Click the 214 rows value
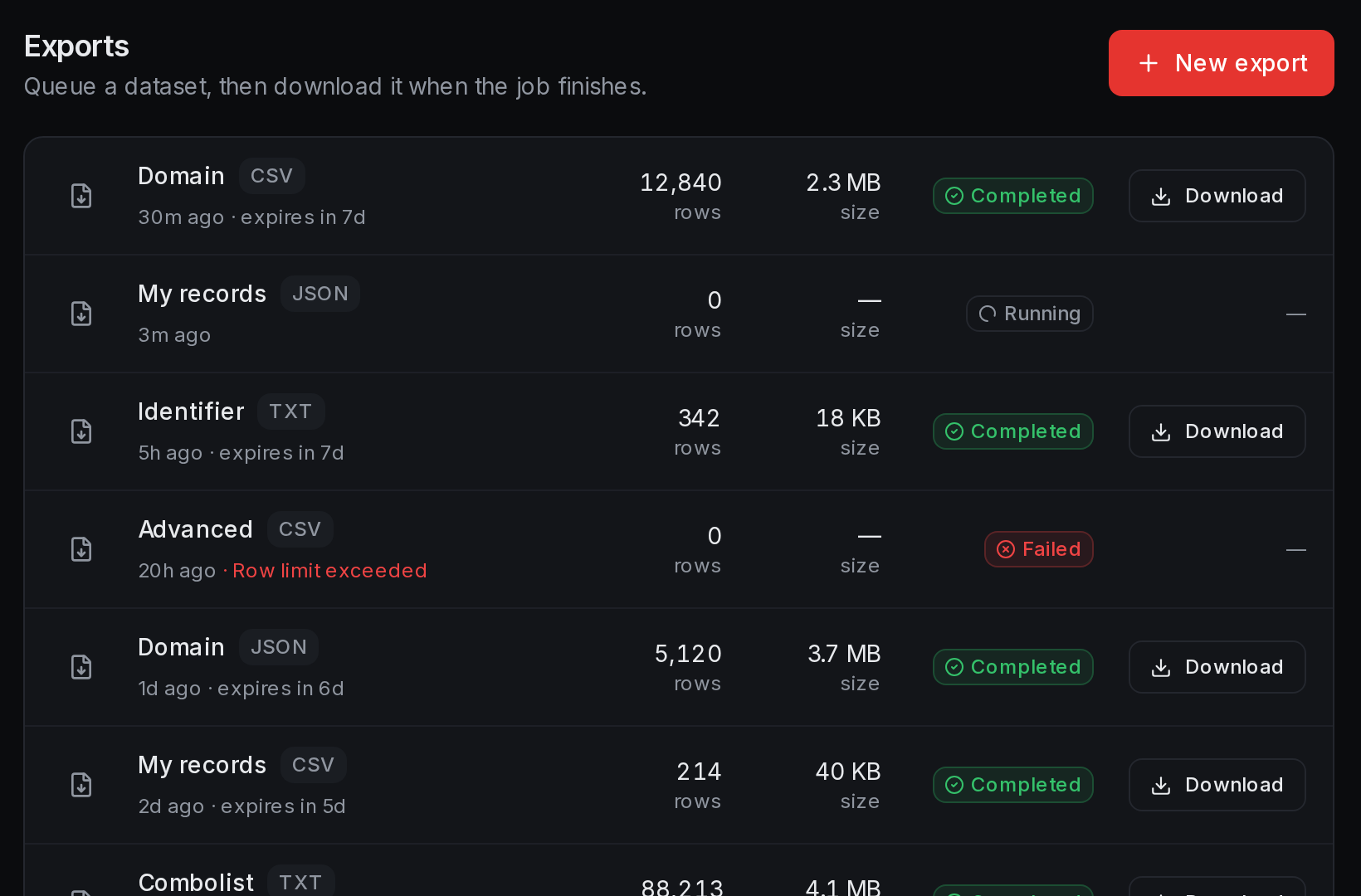 pyautogui.click(x=699, y=772)
